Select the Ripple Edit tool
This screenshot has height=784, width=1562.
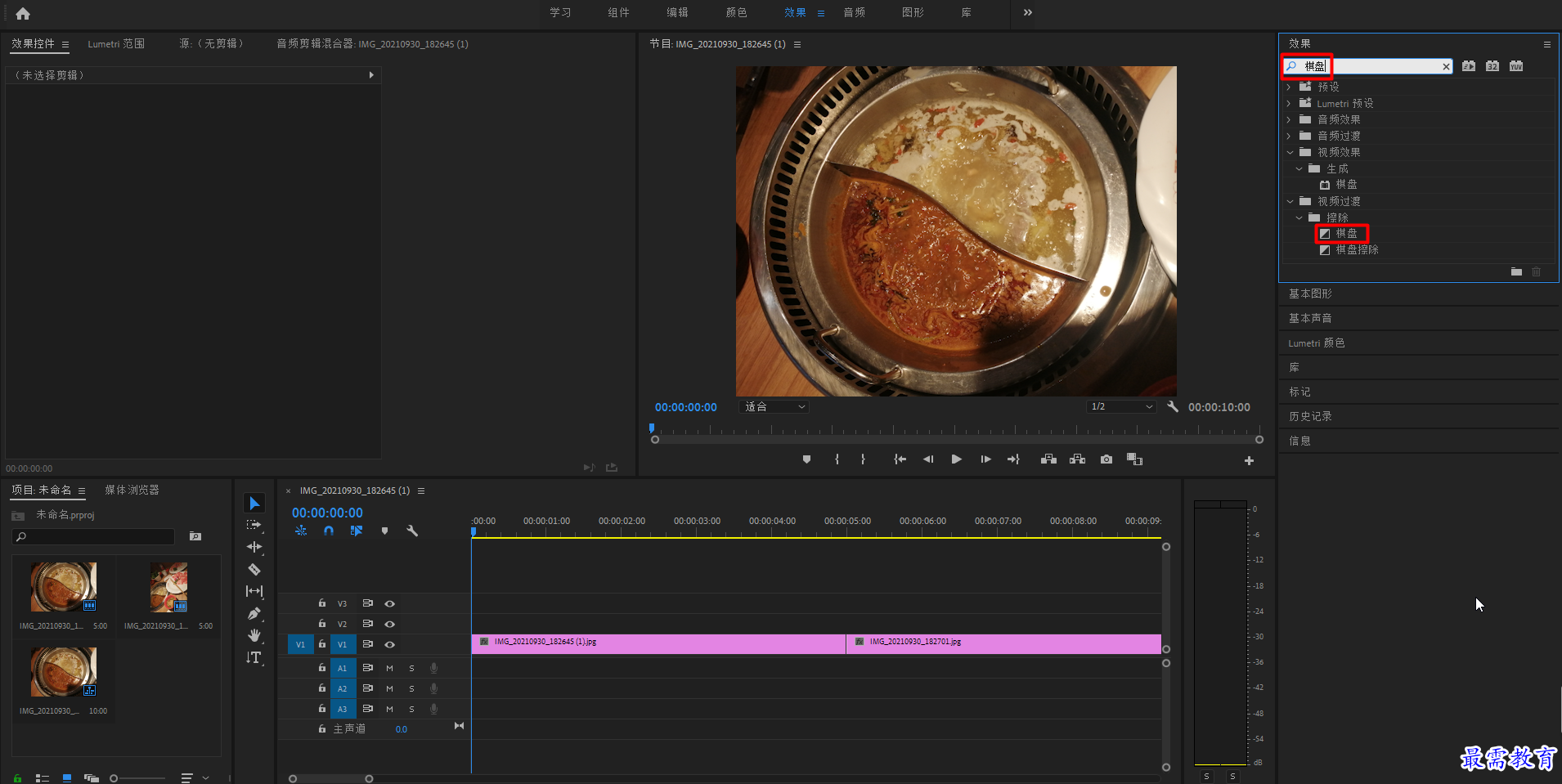point(254,547)
